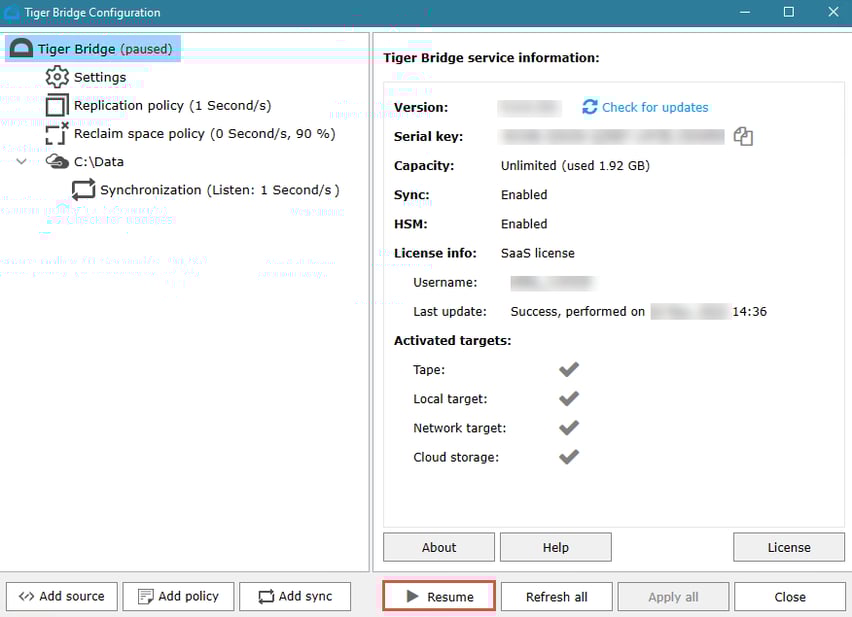This screenshot has width=852, height=617.
Task: Click the checkmark next to Cloud storage
Action: 568,457
